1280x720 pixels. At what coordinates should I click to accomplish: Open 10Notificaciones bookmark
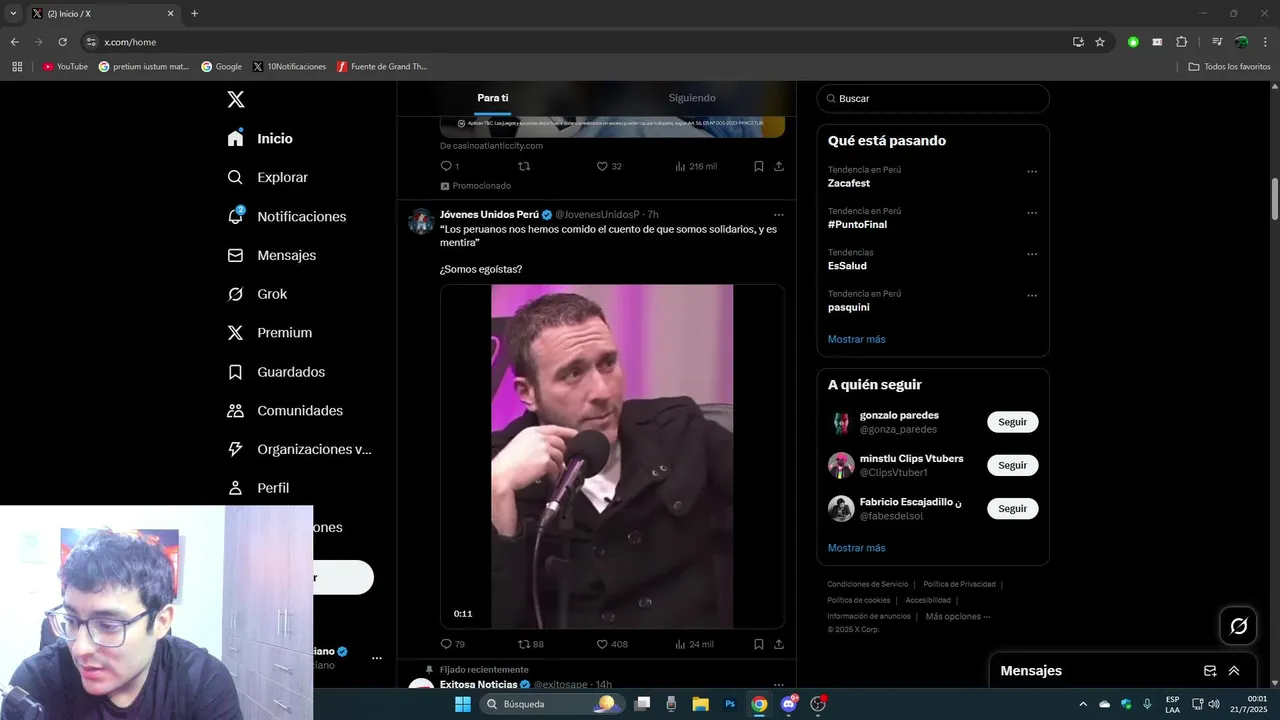[x=290, y=67]
